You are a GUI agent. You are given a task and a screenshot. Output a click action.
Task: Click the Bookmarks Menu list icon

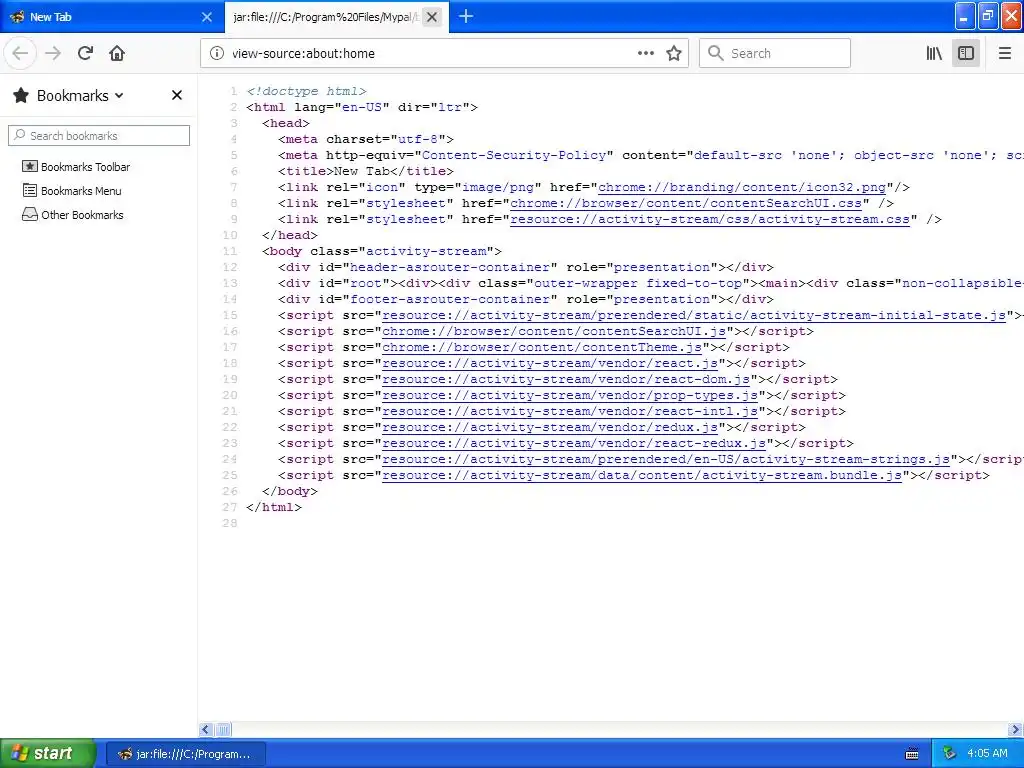pos(30,190)
